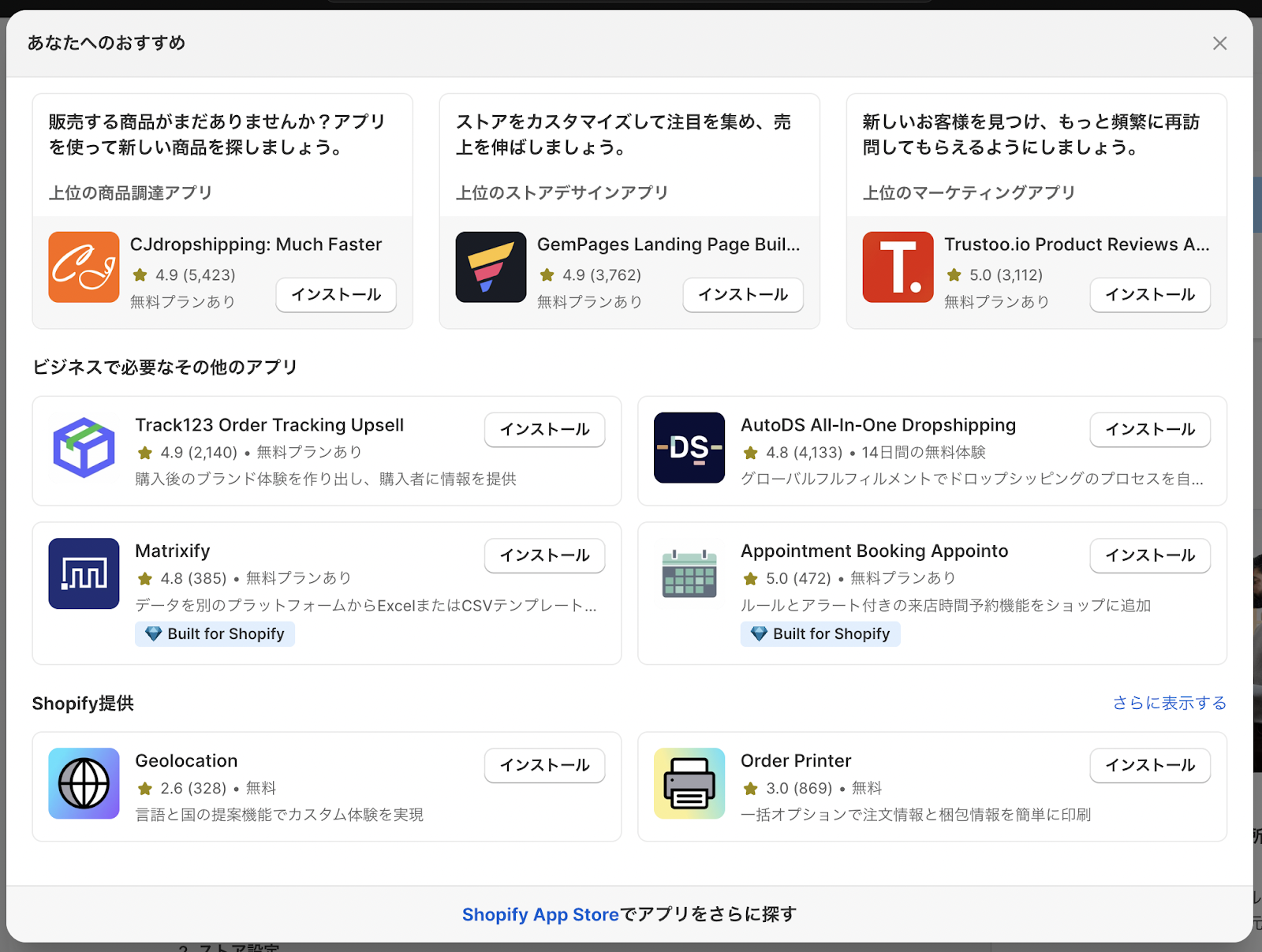Install AutoDS All-In-One Dropshipping

(x=1150, y=430)
